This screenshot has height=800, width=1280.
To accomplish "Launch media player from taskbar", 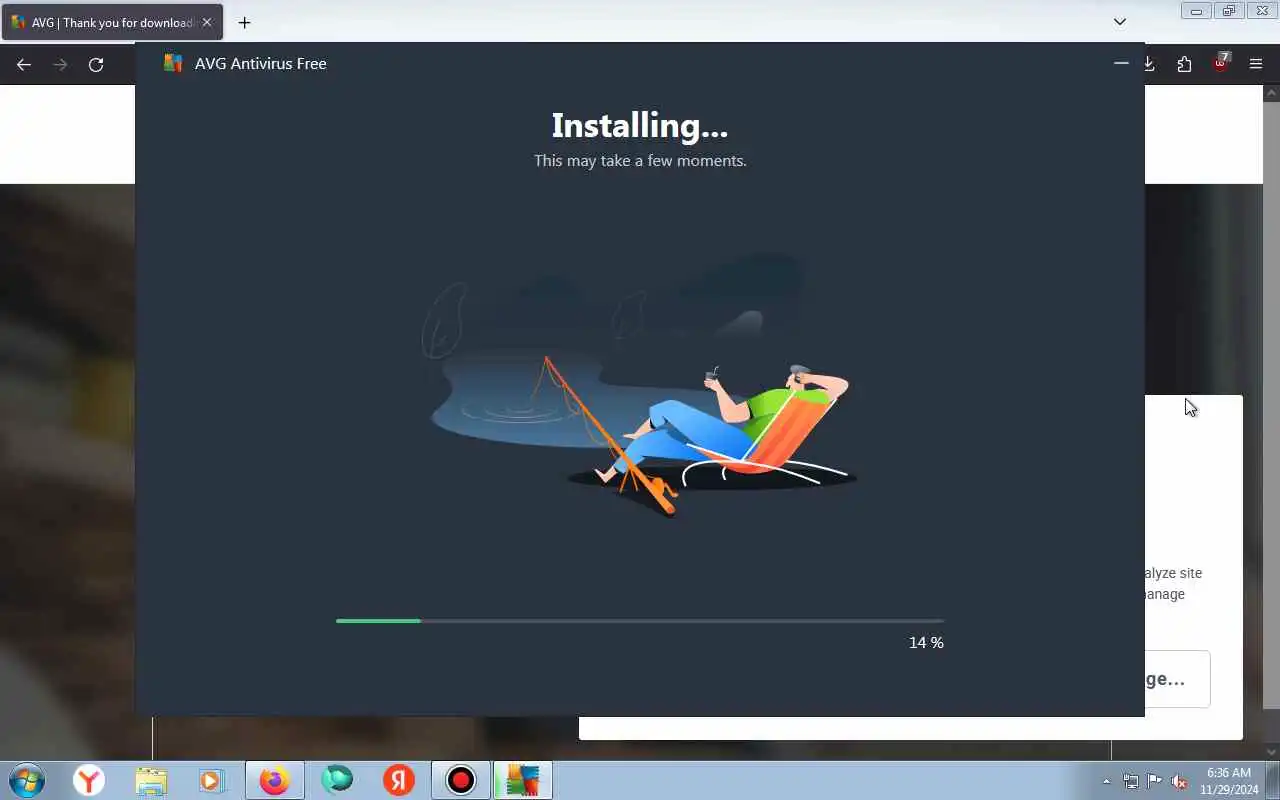I will [212, 780].
